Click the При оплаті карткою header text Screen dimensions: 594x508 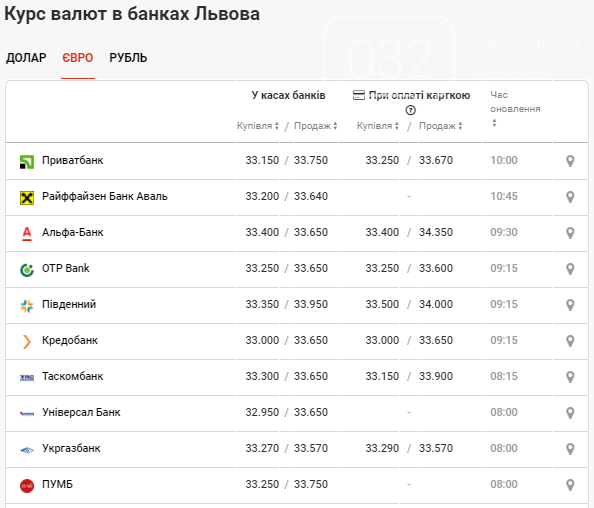[419, 95]
